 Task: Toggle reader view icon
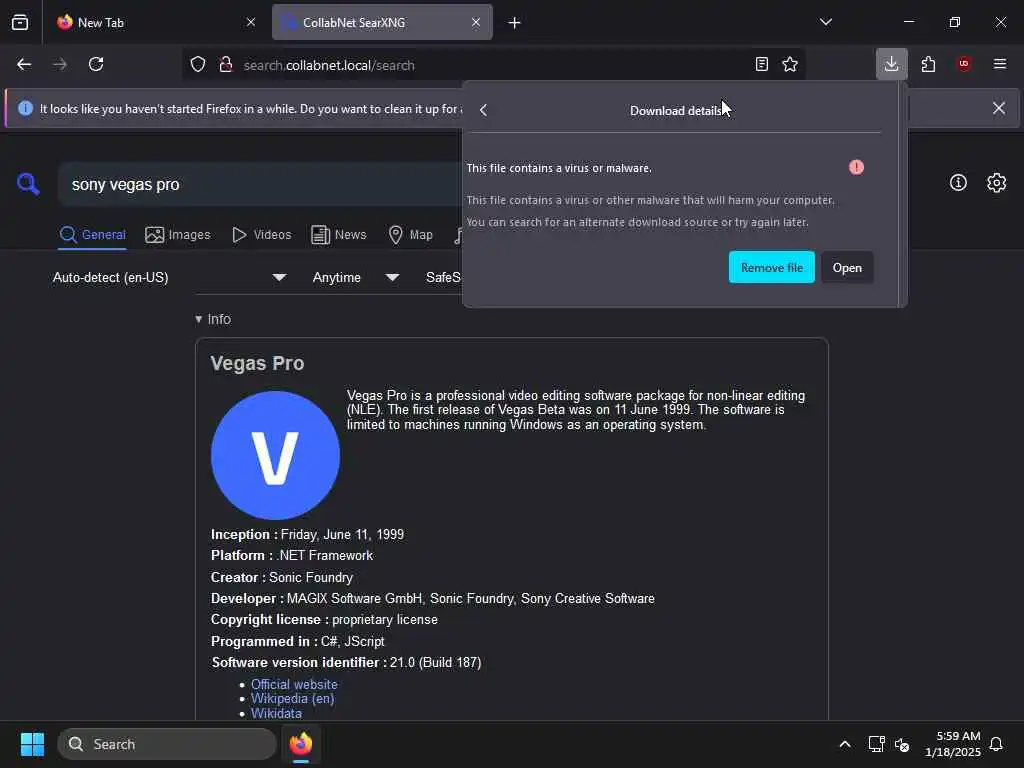[761, 64]
